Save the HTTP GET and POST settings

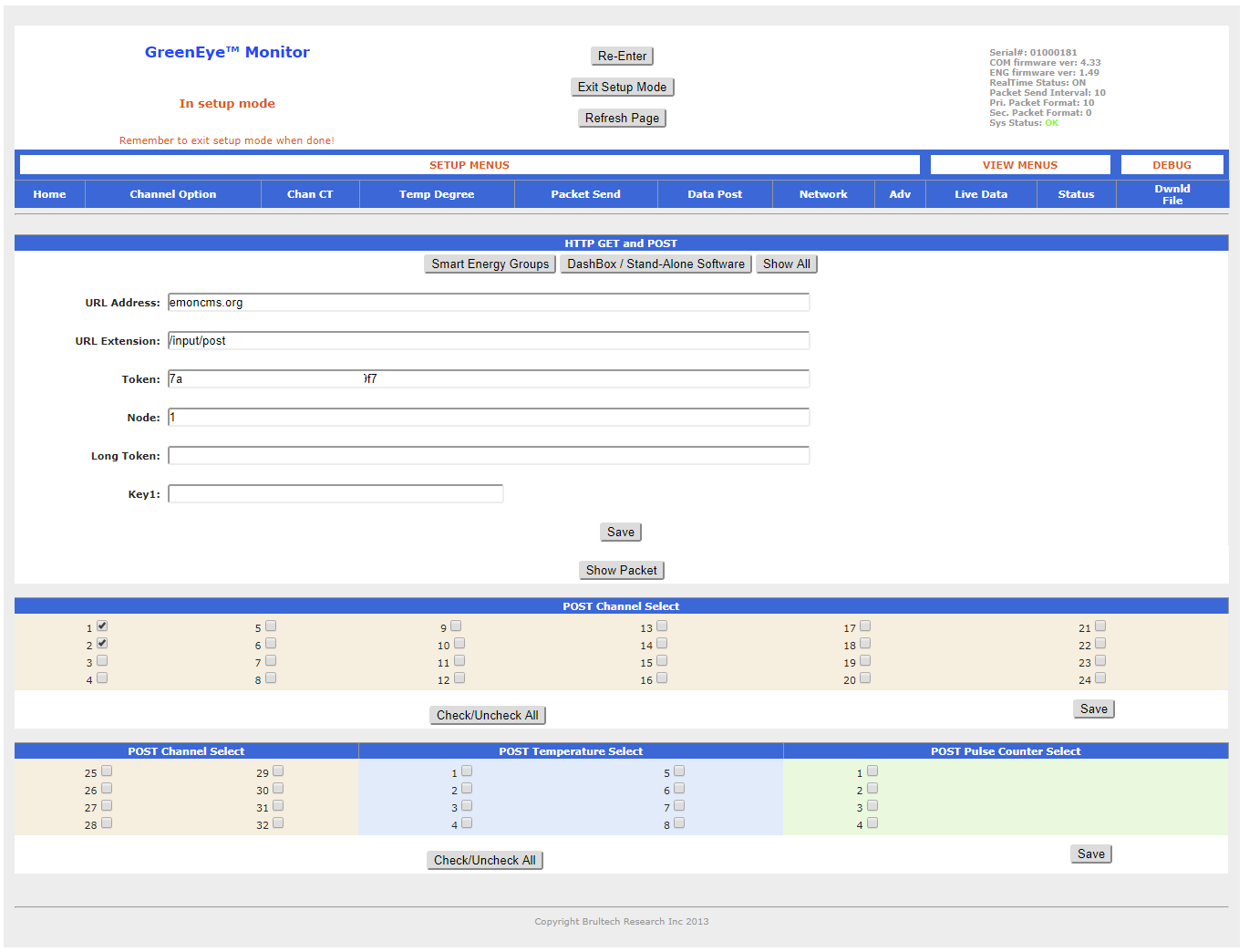tap(620, 533)
